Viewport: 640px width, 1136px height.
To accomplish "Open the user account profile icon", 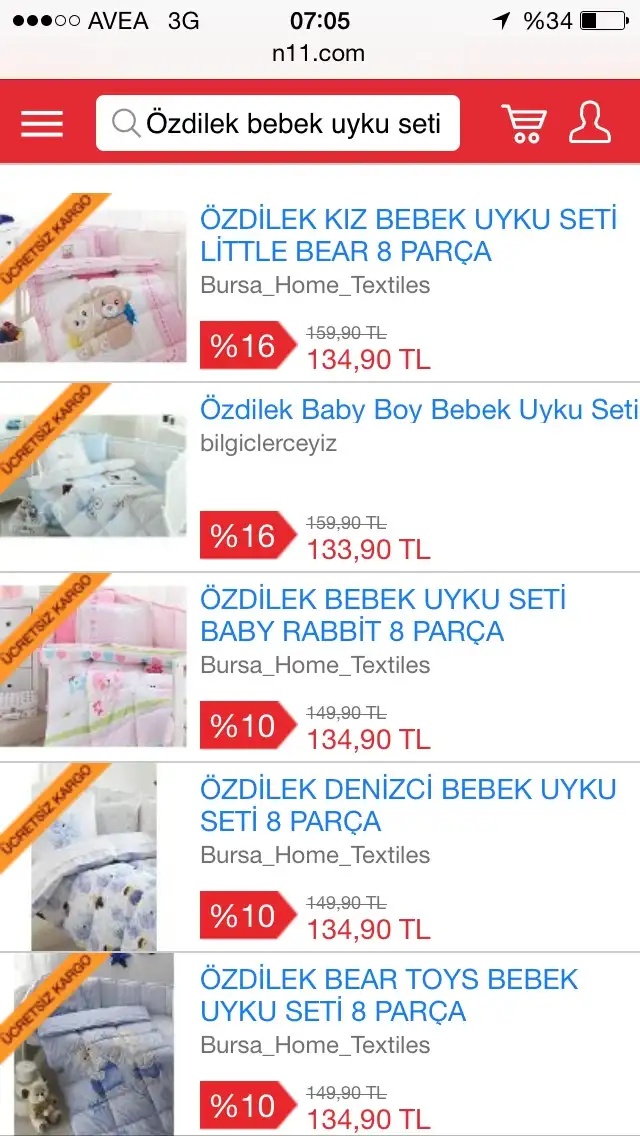I will click(589, 123).
